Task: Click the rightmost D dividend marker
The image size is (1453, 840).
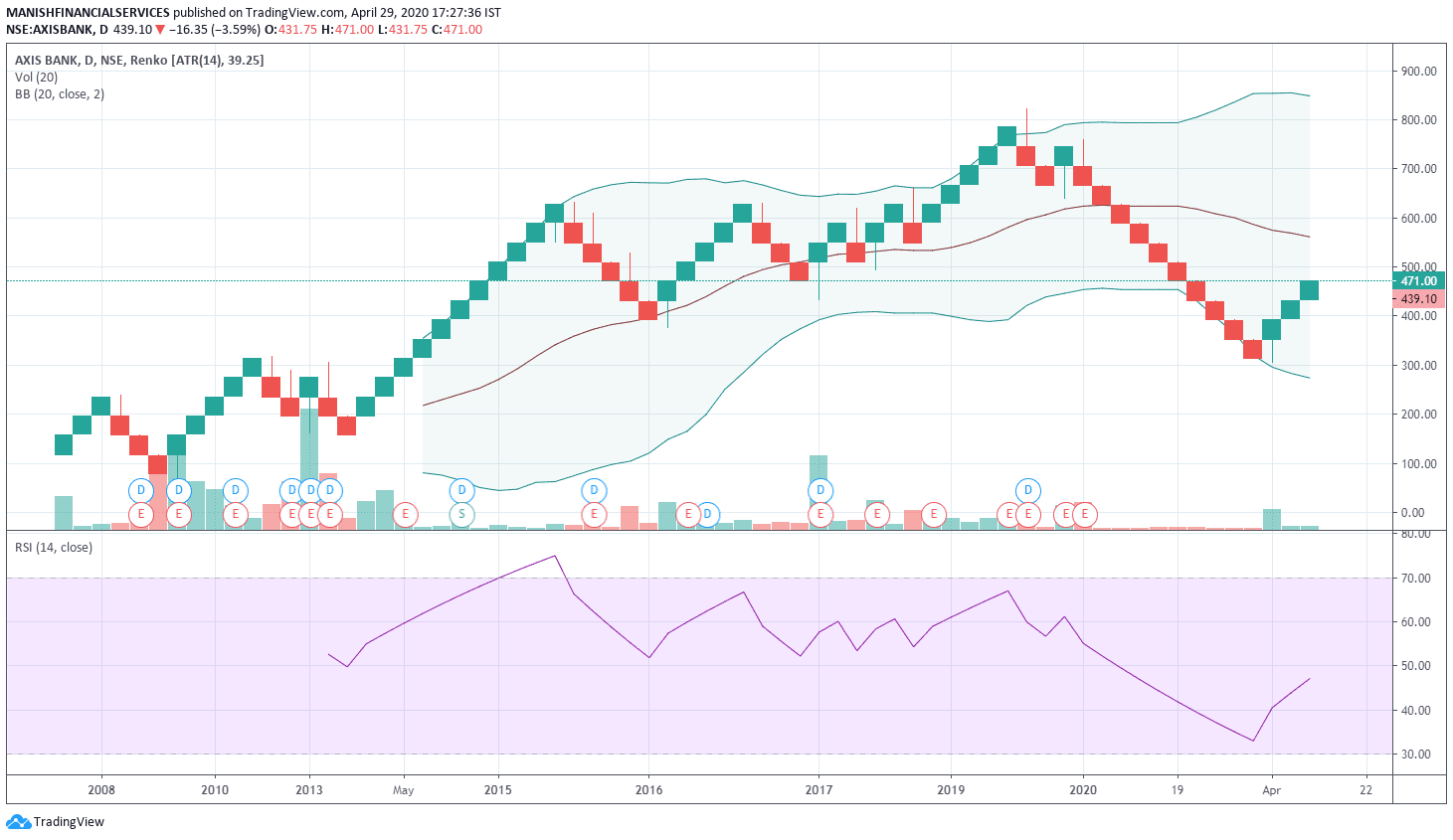Action: 1027,490
